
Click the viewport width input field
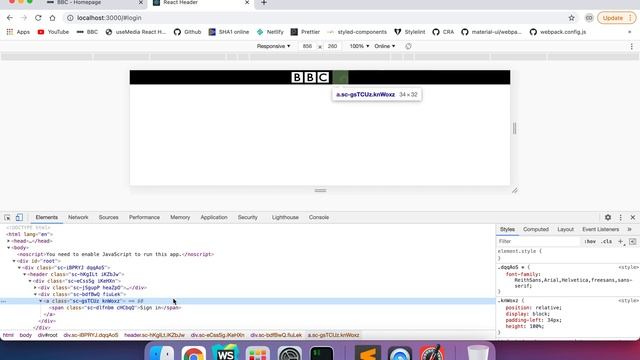(307, 46)
